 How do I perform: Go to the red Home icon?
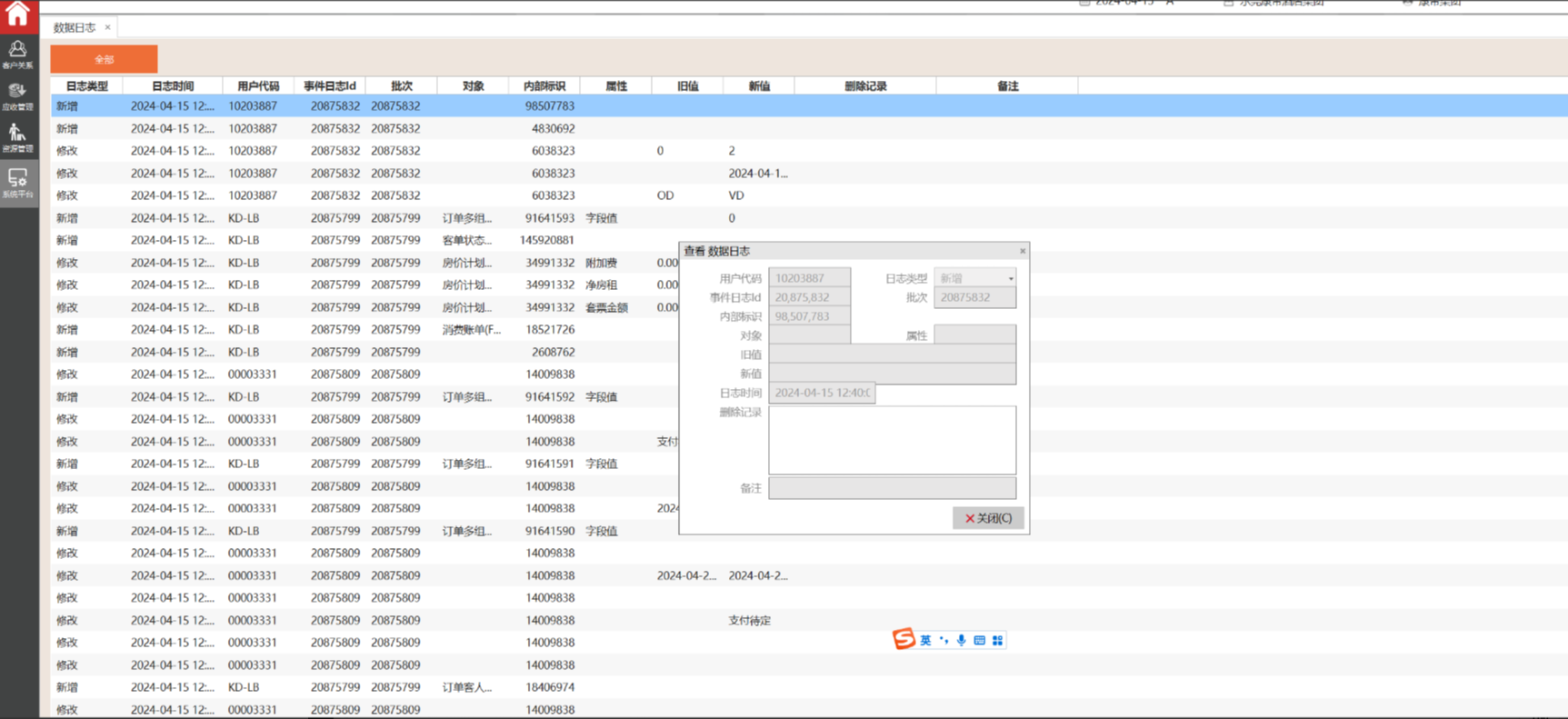18,15
